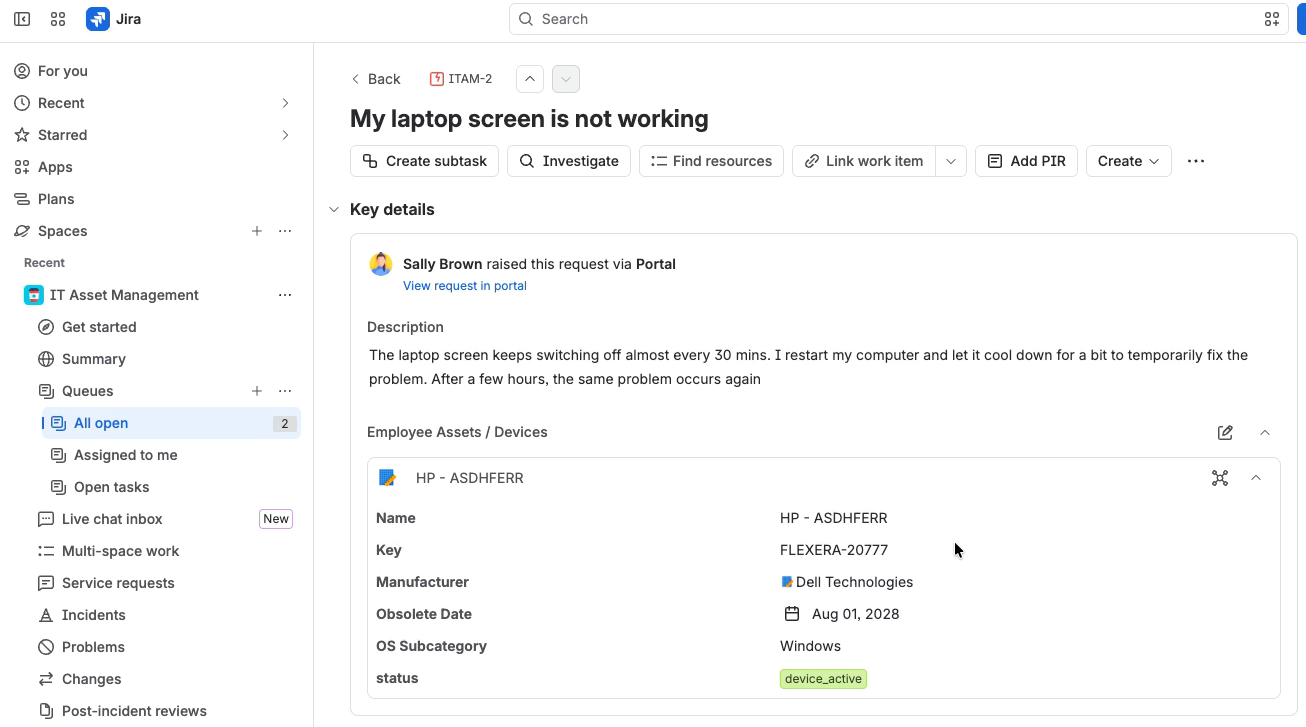Click the Add PIR button
The width and height of the screenshot is (1306, 727).
(x=1026, y=161)
